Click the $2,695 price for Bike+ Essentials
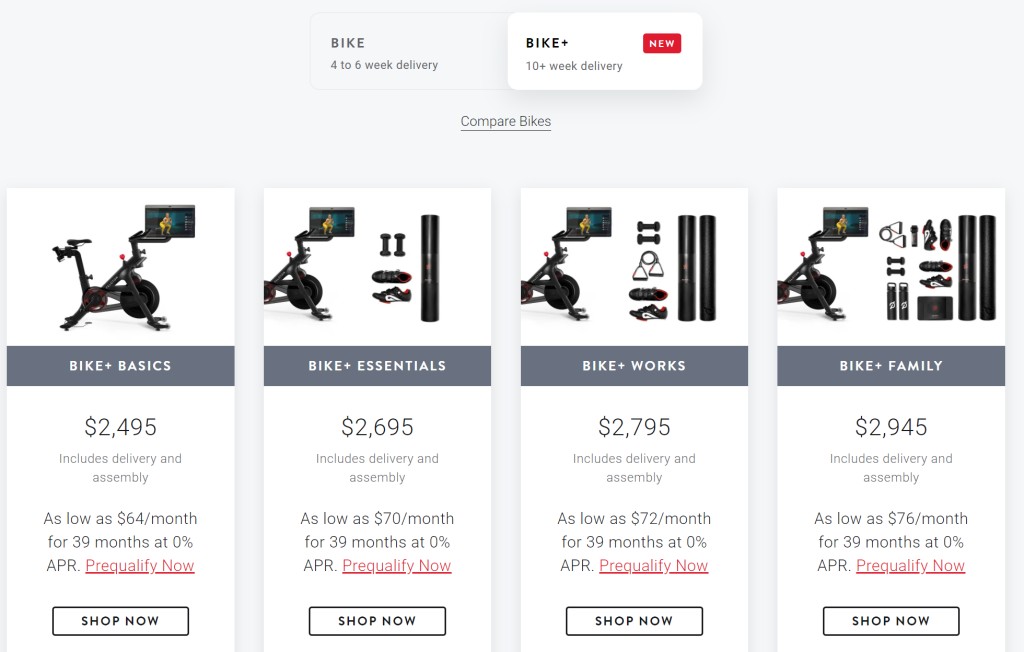The width and height of the screenshot is (1024, 652). pos(377,427)
